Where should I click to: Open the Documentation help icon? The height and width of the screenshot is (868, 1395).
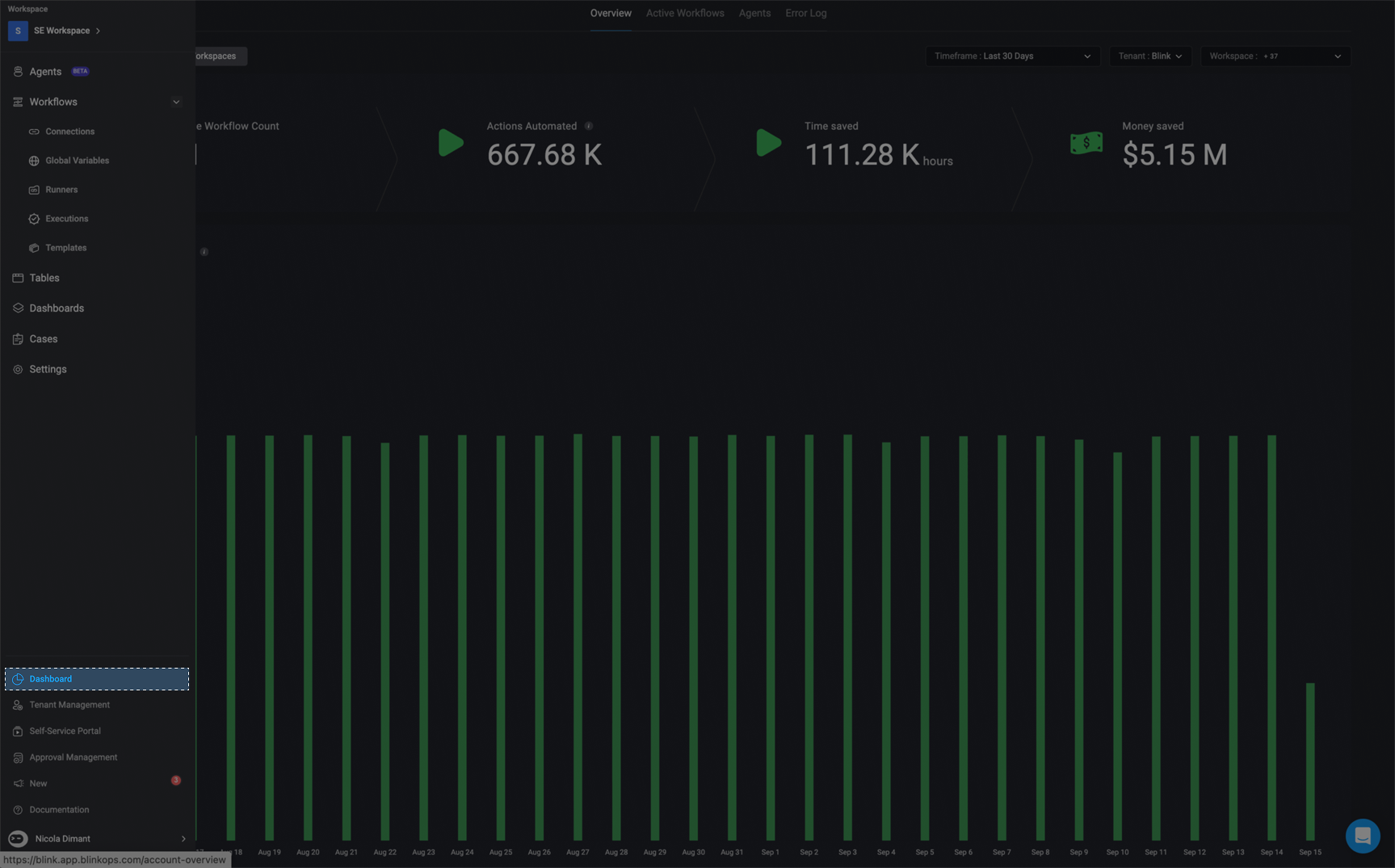(x=18, y=810)
